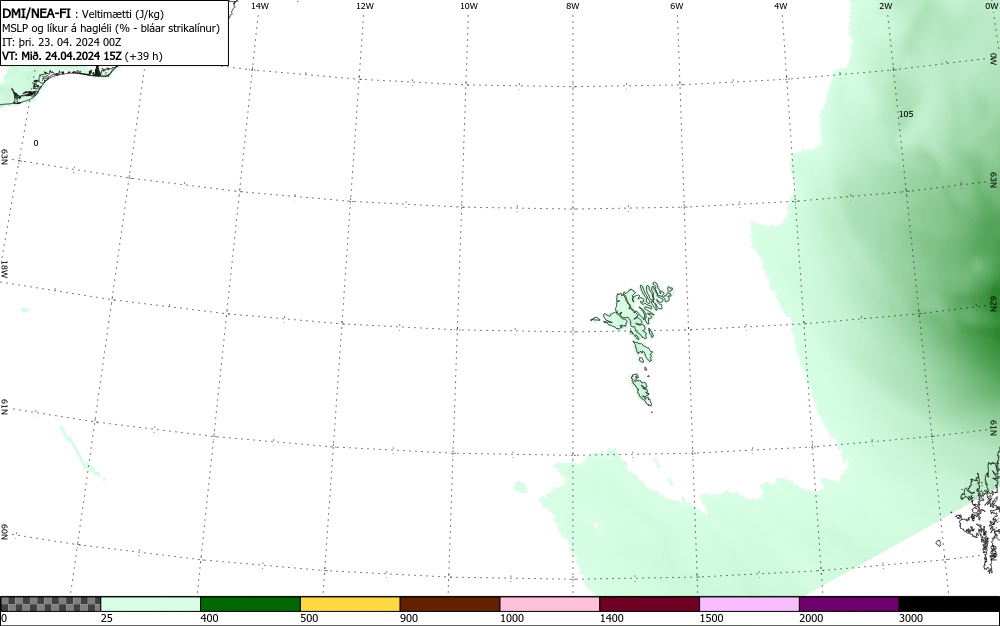This screenshot has width=1000, height=626.
Task: Click the 1000 legend value label
Action: click(512, 618)
